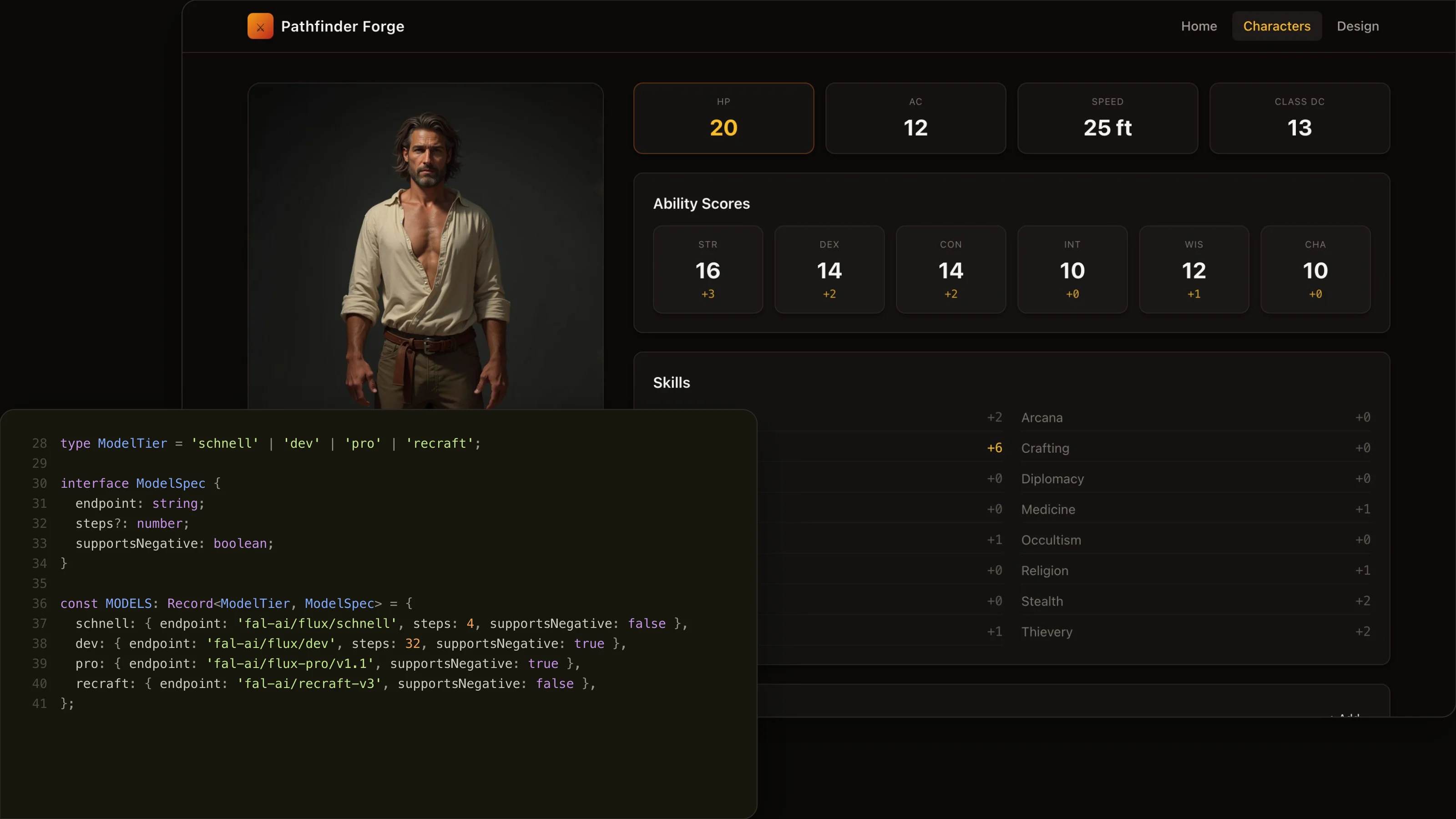Click the CON ability score box
This screenshot has width=1456, height=819.
point(950,270)
